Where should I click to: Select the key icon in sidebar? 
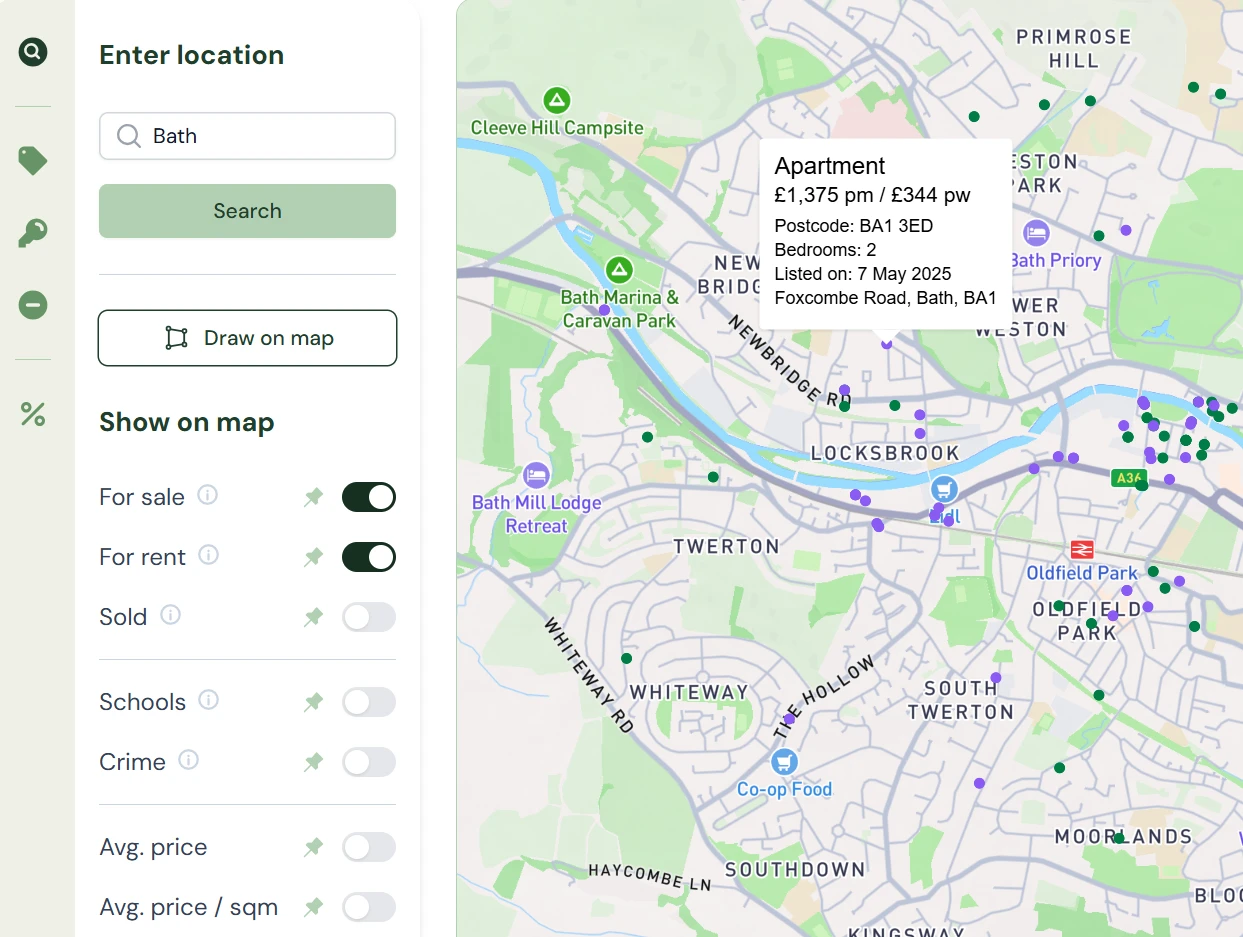pyautogui.click(x=33, y=233)
